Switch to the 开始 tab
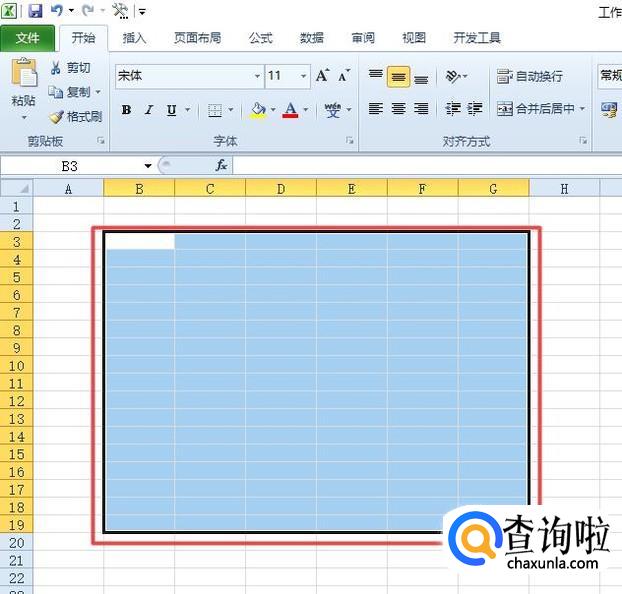This screenshot has width=622, height=594. pyautogui.click(x=83, y=38)
